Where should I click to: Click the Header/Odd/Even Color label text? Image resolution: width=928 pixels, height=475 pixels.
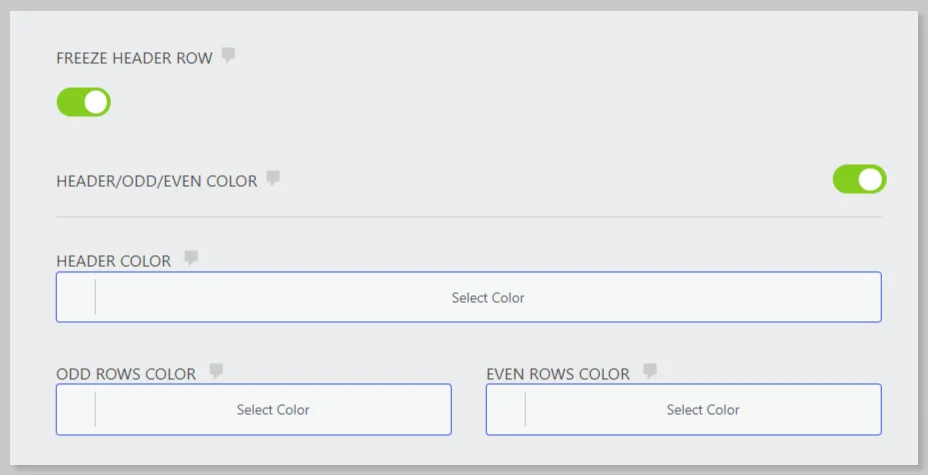tap(157, 181)
